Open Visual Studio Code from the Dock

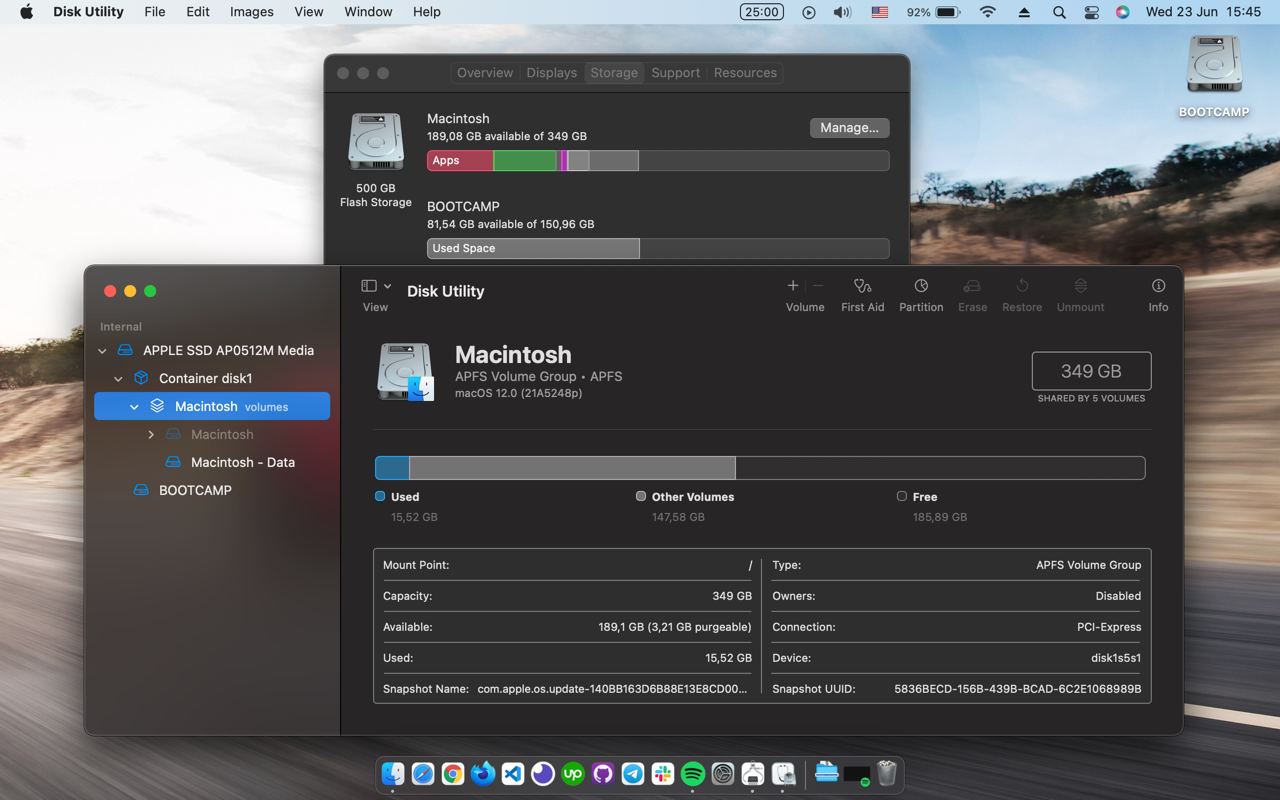(x=513, y=773)
